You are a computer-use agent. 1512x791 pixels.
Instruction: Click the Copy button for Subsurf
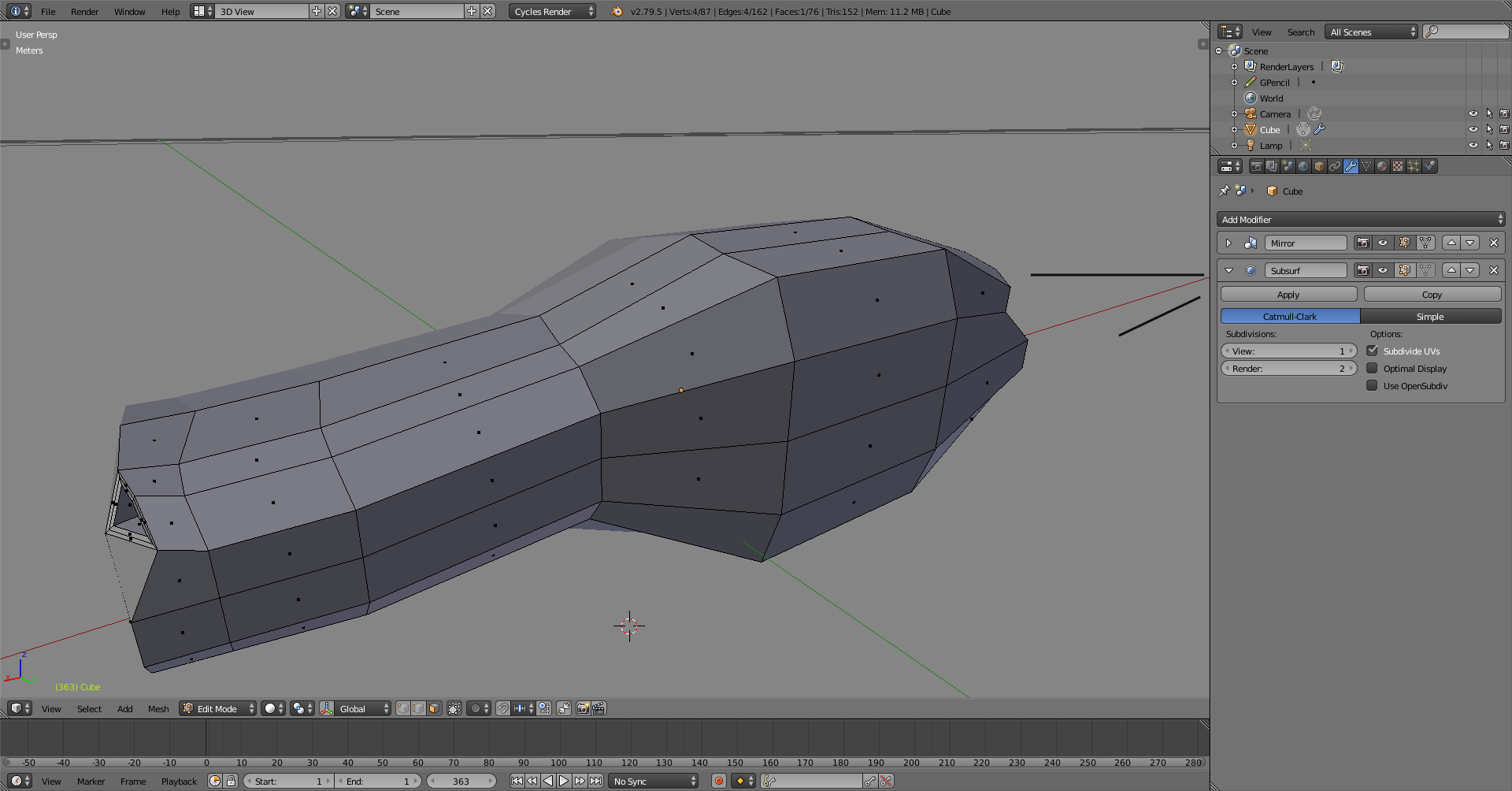1432,294
